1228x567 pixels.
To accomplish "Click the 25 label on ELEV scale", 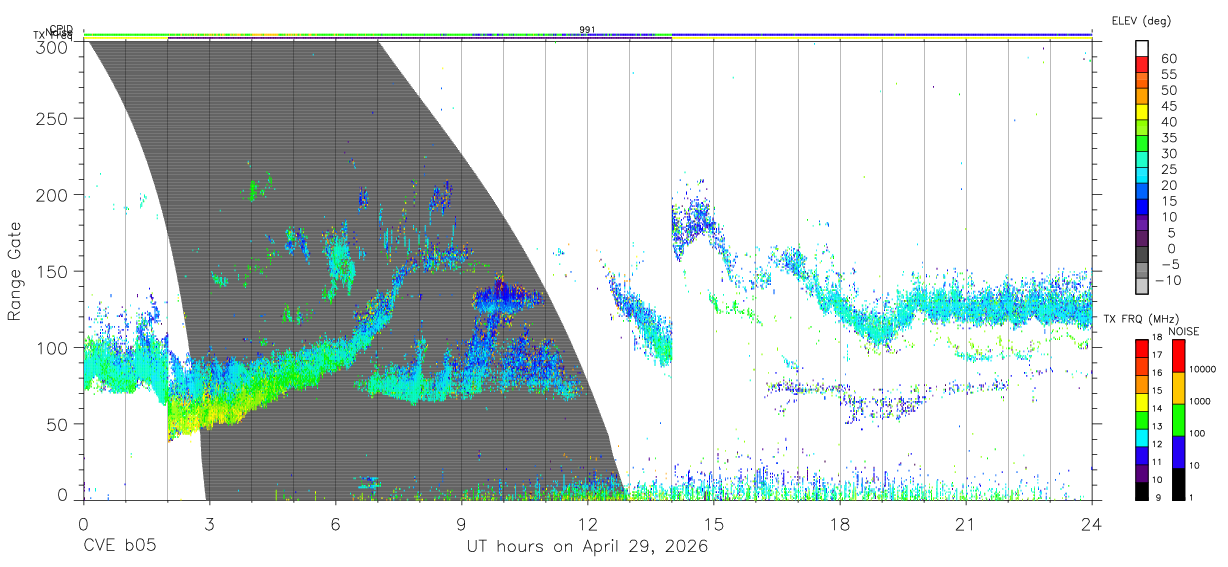I will (x=1168, y=169).
